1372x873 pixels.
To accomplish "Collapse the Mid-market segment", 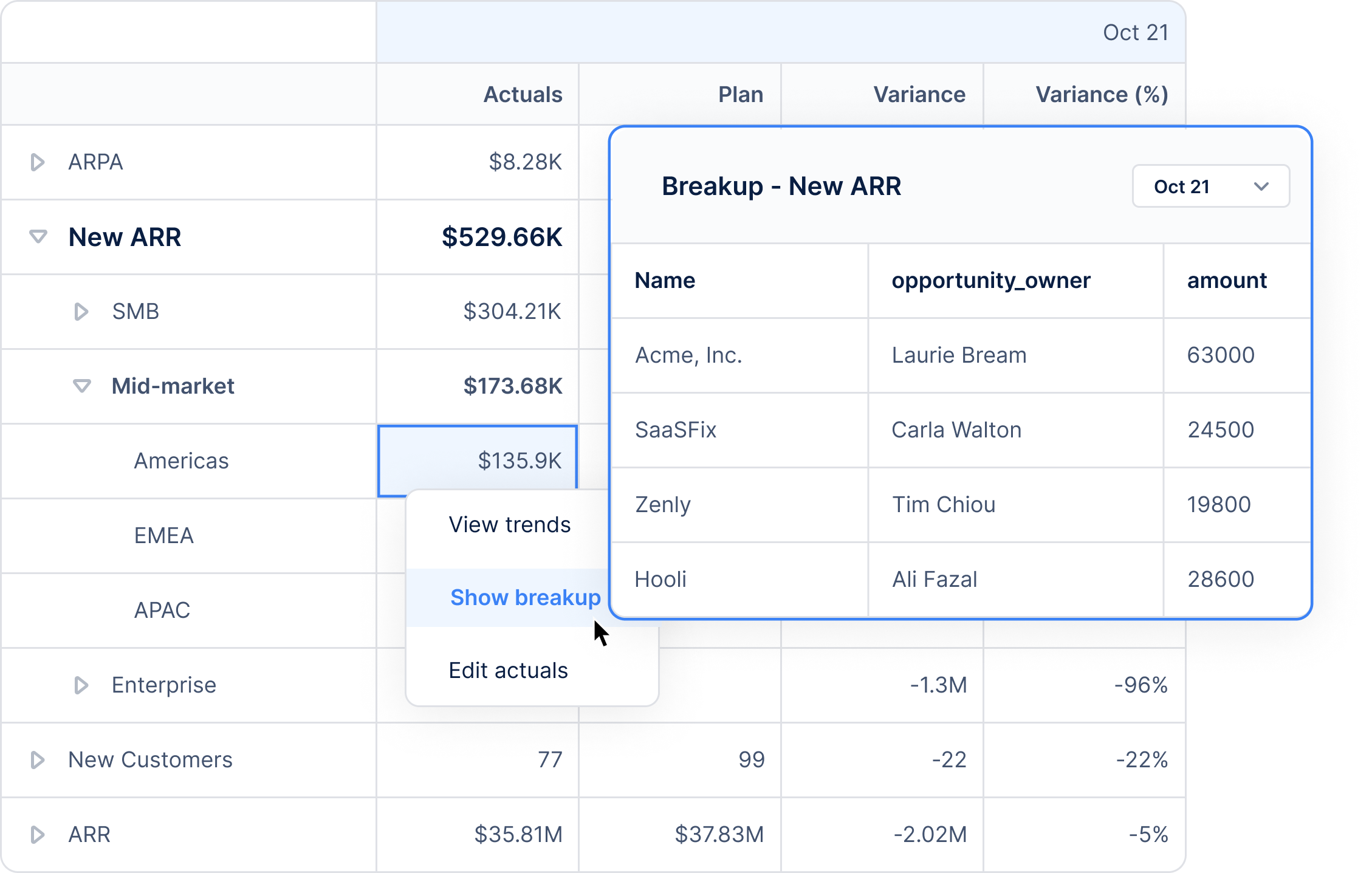I will [x=81, y=386].
